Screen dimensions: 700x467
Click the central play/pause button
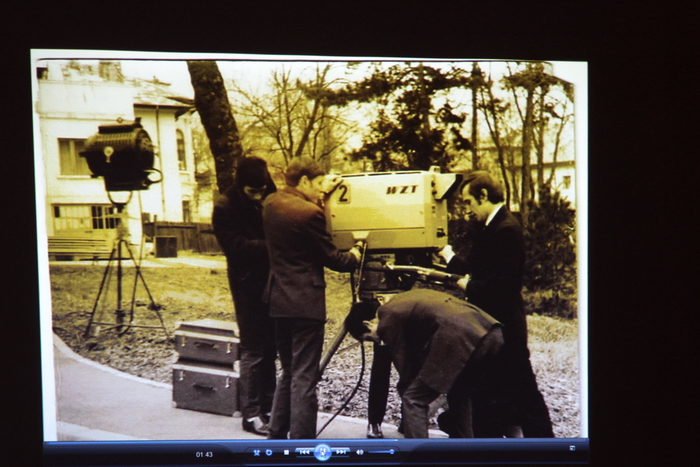click(x=322, y=452)
